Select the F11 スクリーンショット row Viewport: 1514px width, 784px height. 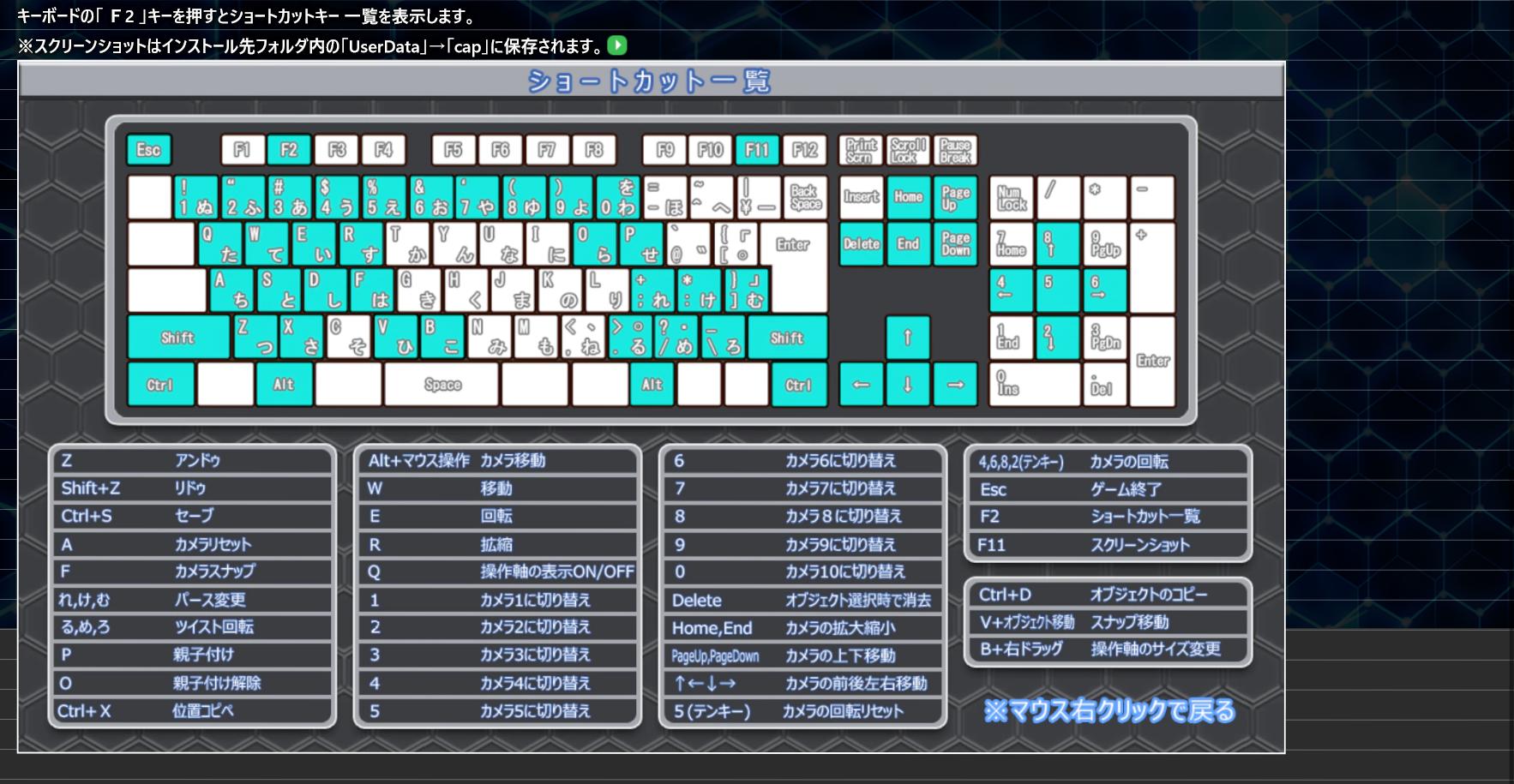[x=1108, y=545]
